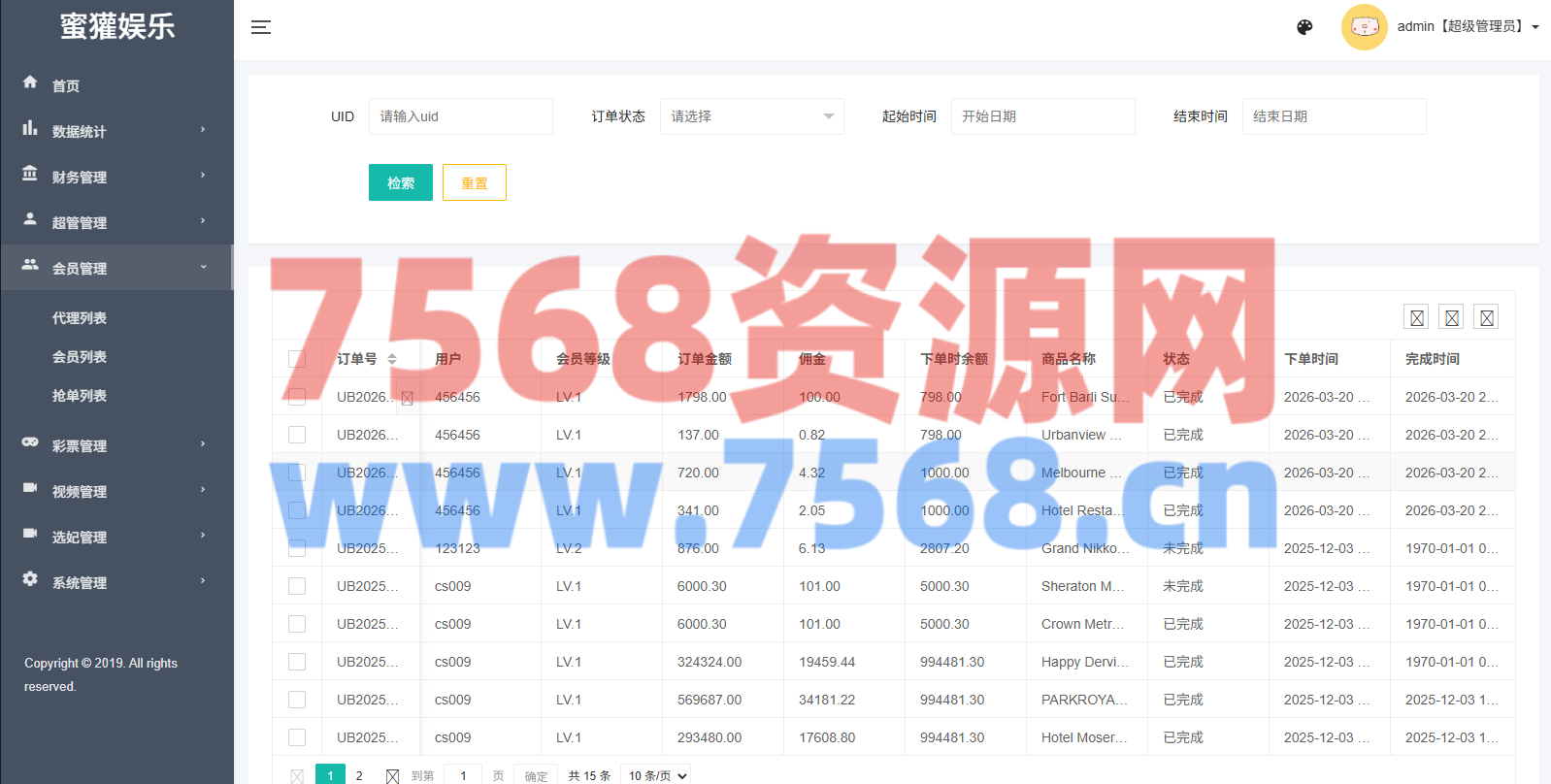Viewport: 1551px width, 784px height.
Task: Click the bar chart icon for 数据统计
Action: pos(30,128)
